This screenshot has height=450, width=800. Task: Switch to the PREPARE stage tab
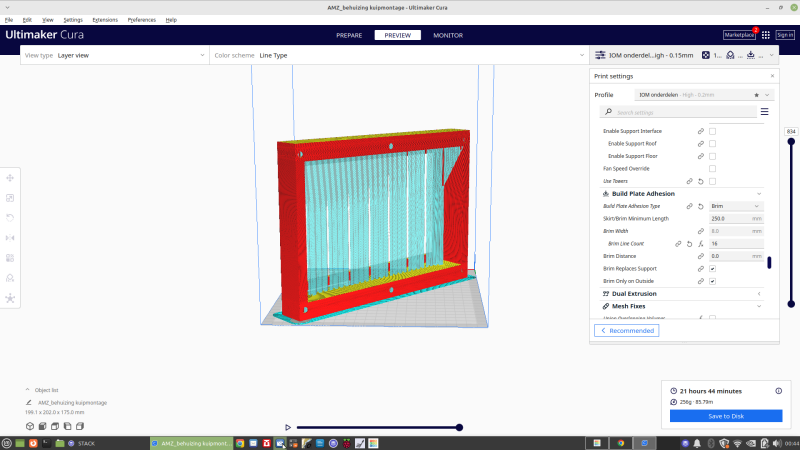pyautogui.click(x=349, y=35)
